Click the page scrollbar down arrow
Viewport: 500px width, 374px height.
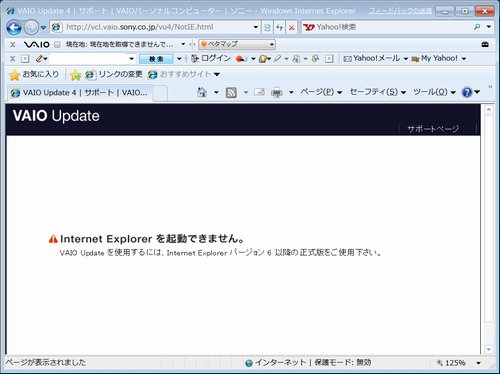(489, 349)
